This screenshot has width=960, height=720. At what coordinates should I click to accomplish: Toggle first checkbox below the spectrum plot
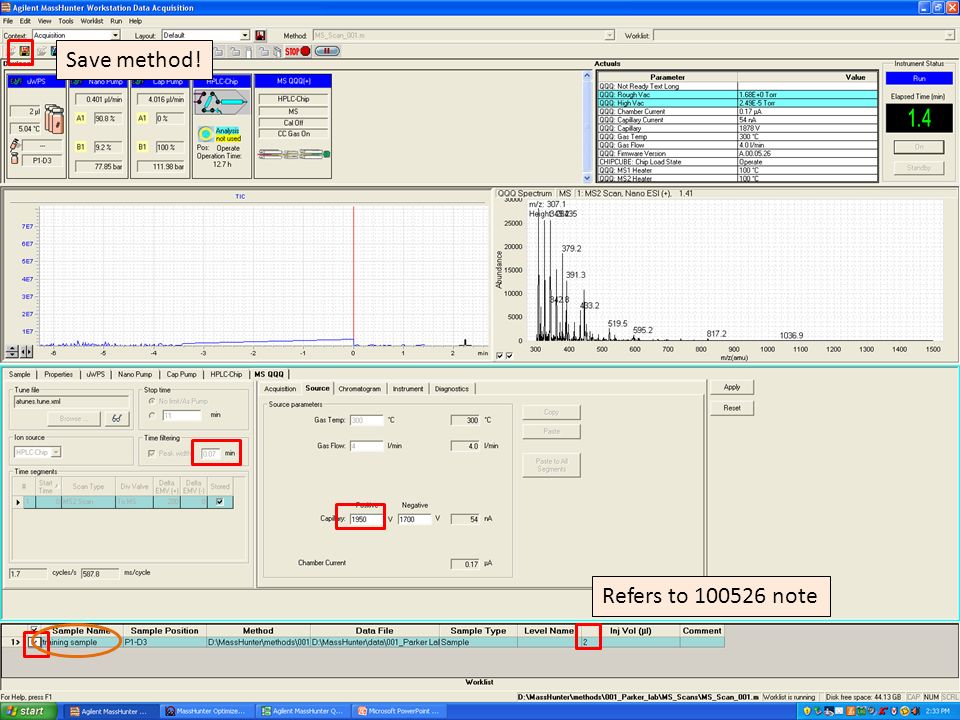point(500,355)
